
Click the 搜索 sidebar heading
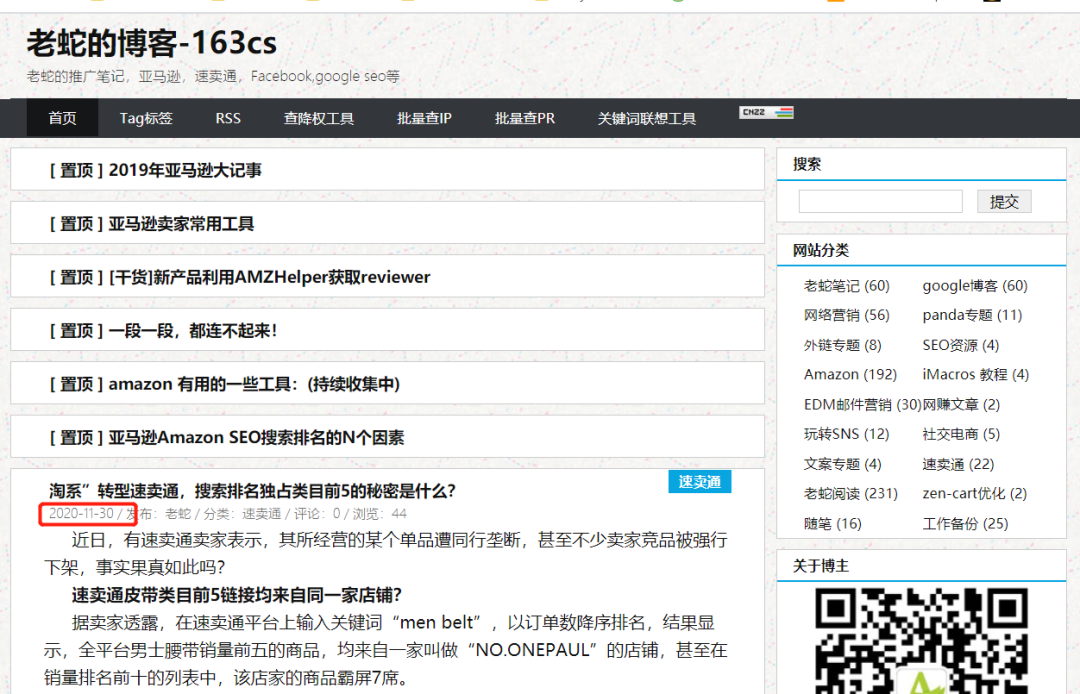click(x=807, y=165)
